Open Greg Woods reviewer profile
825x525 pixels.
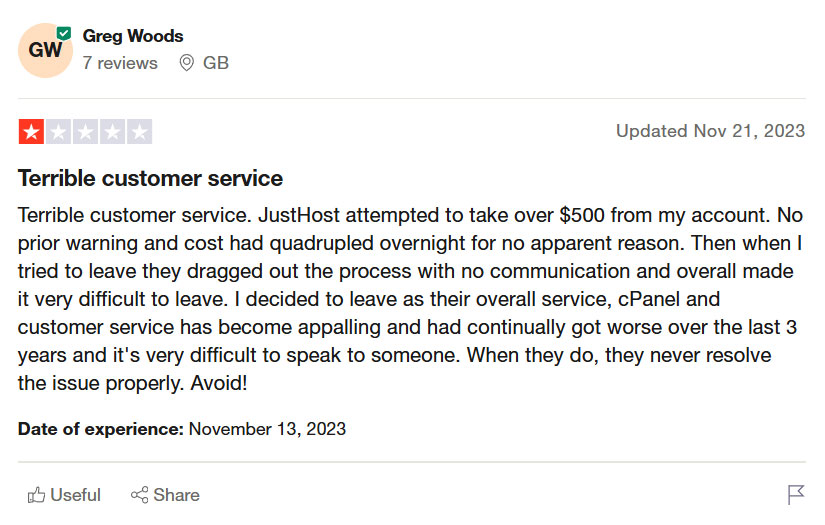(133, 36)
